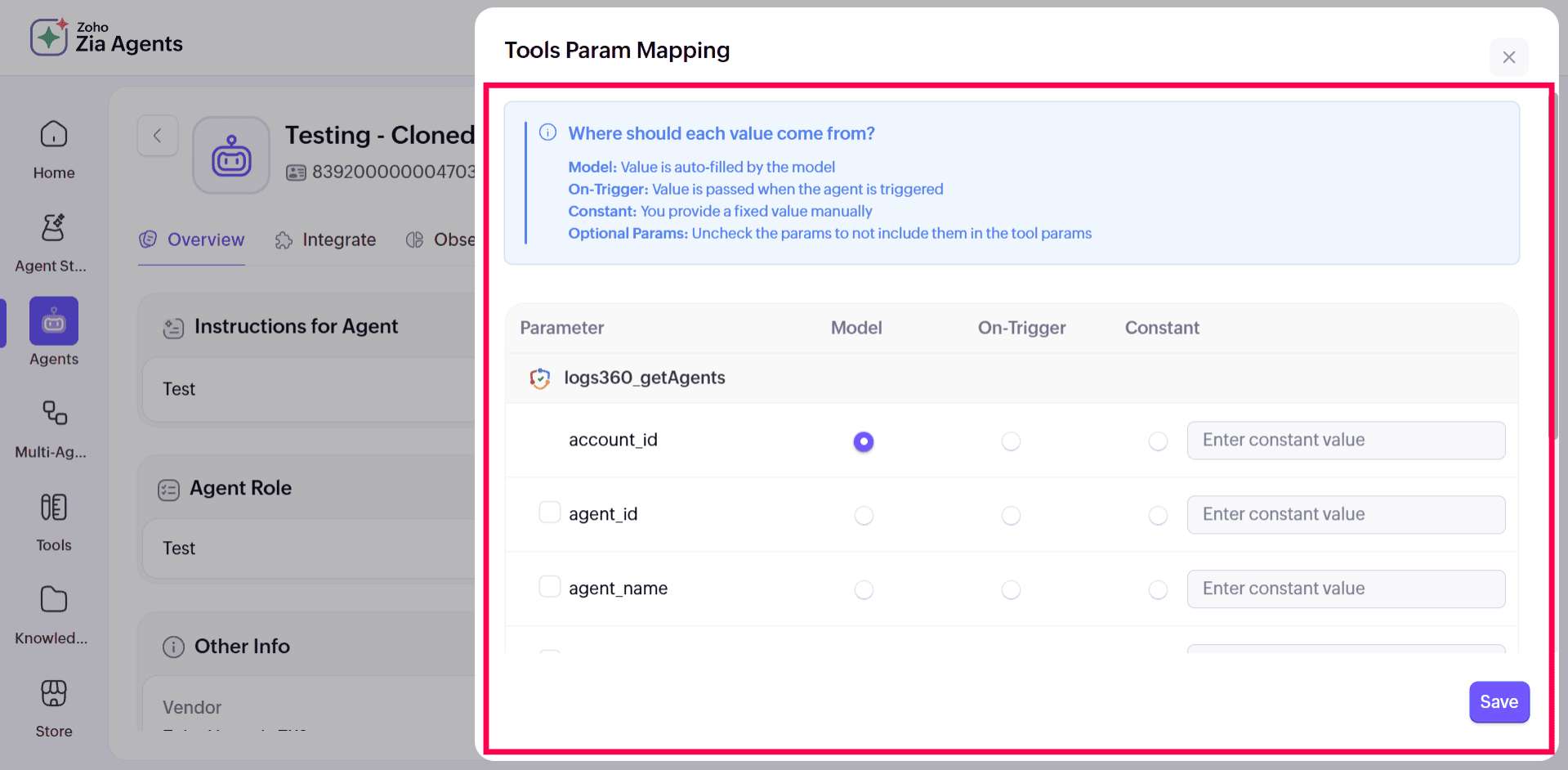Switch to the Observe tab
Screen dimensions: 1568x770
(440, 240)
